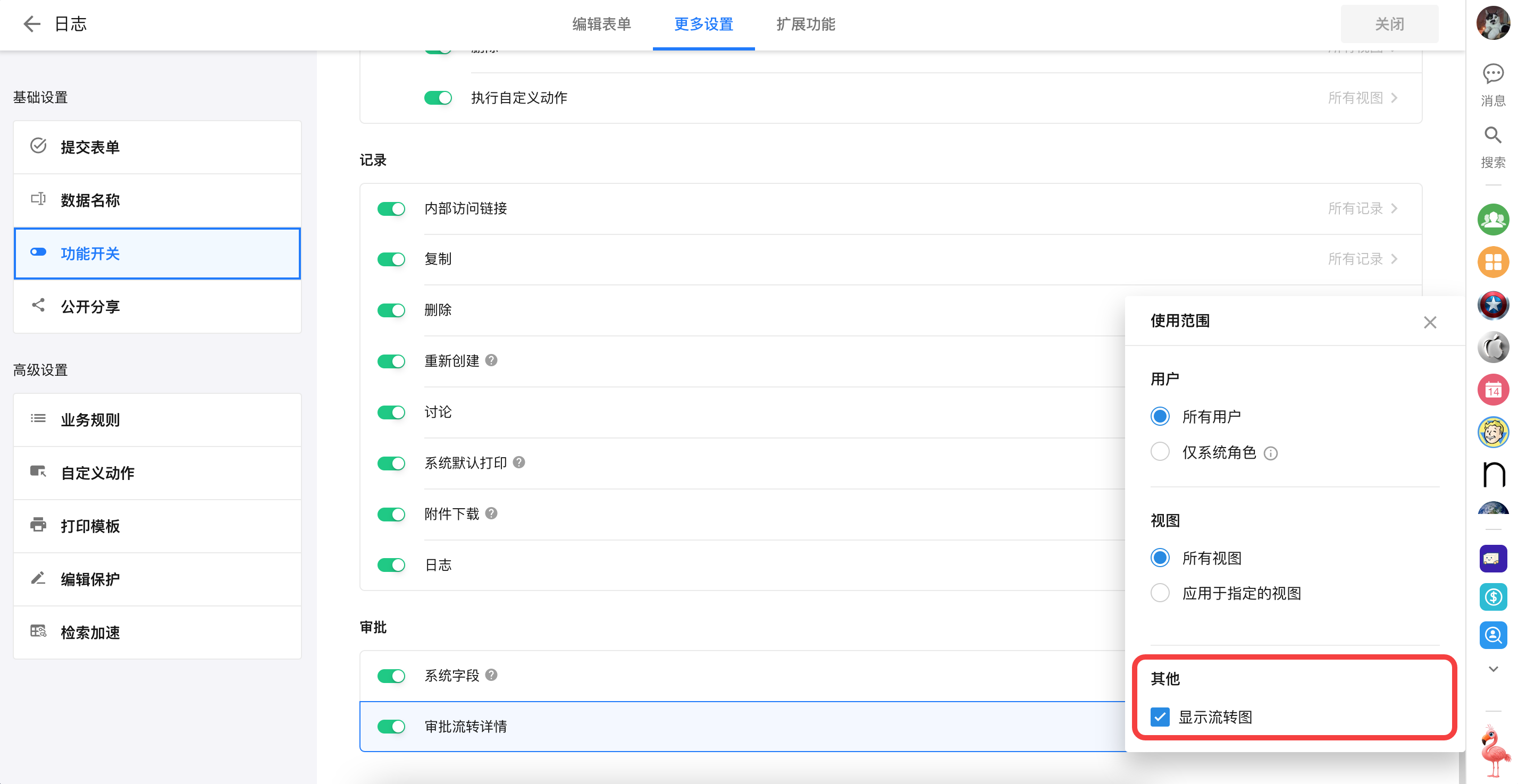1518x784 pixels.
Task: Open 所有视图 scope for 执行自定义动作
Action: 1362,98
